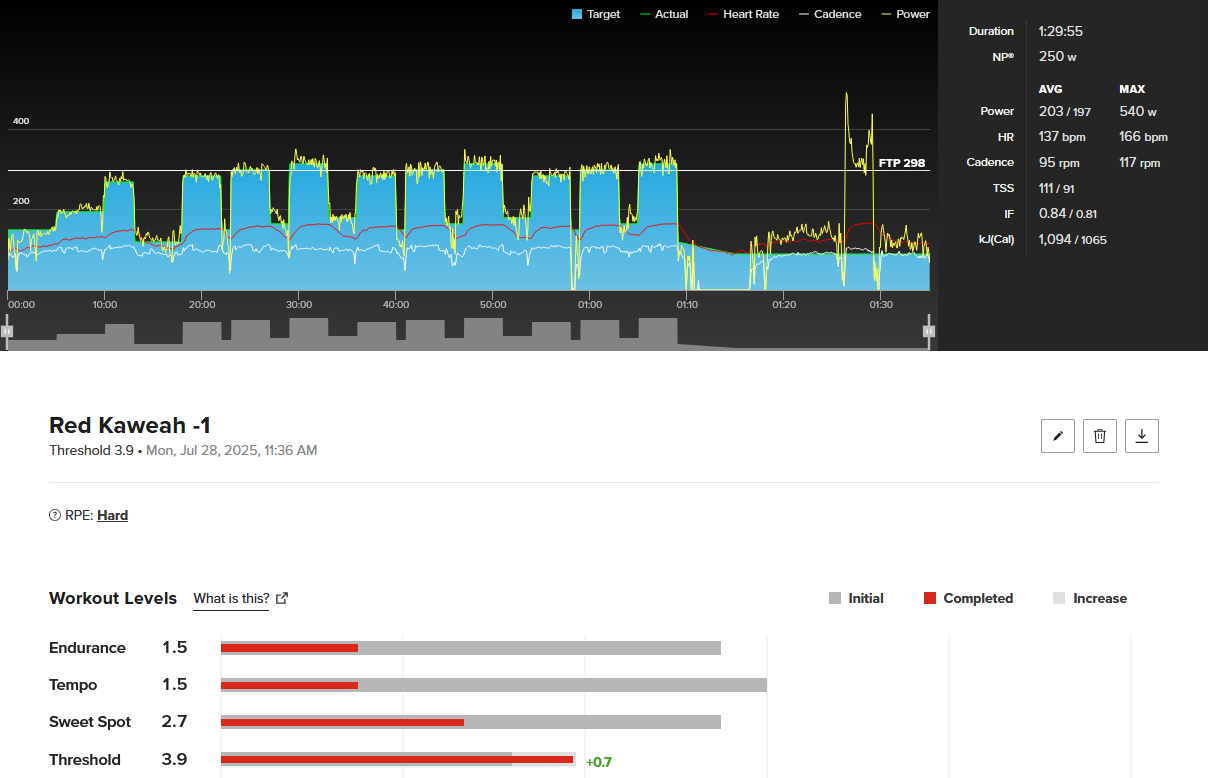Click the average Cadence 95 rpm value

[1059, 162]
